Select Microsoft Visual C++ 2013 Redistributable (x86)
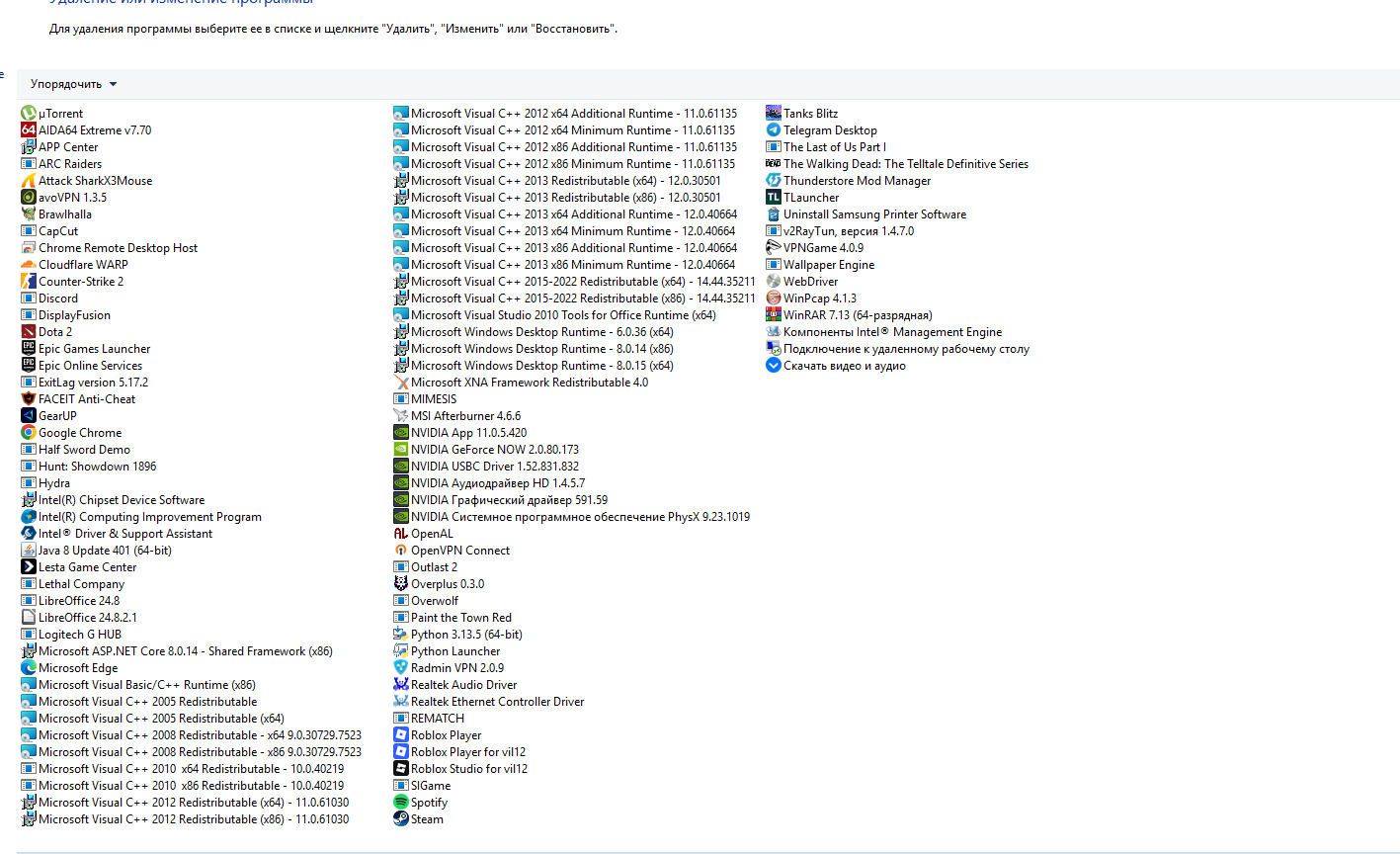1400x854 pixels. (x=557, y=198)
